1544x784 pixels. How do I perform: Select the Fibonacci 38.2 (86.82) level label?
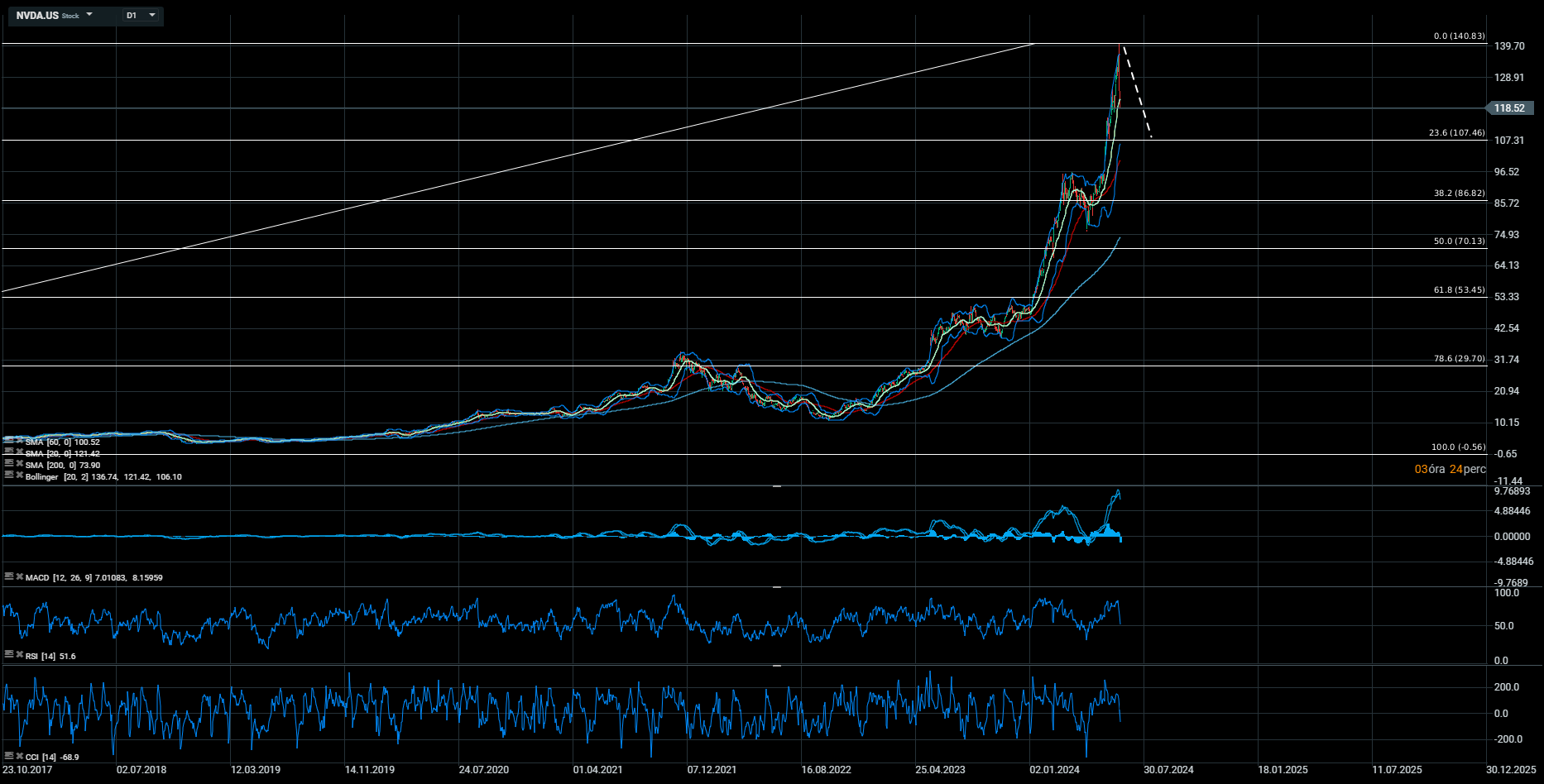pyautogui.click(x=1460, y=194)
